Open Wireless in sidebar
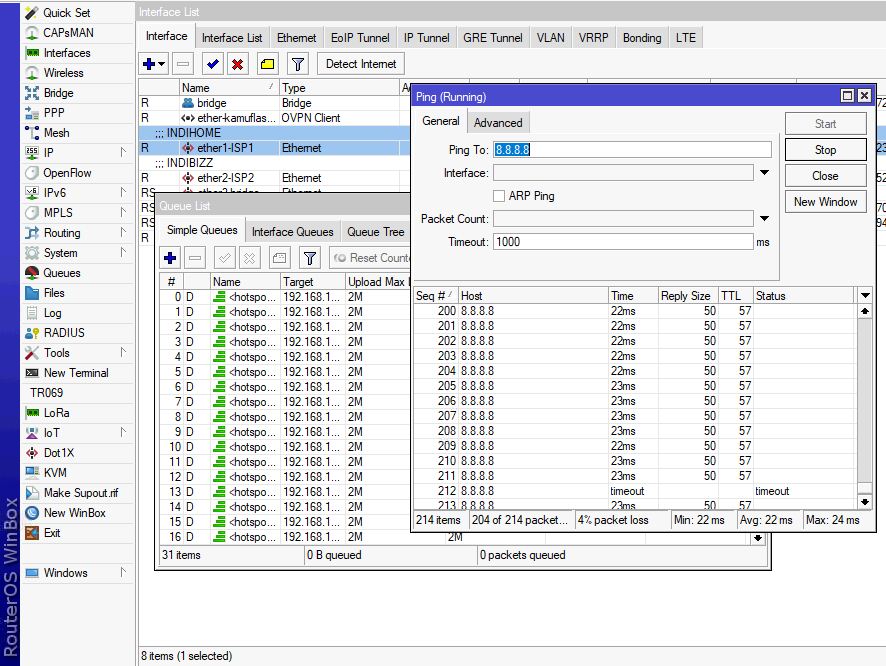This screenshot has width=886, height=666. tap(63, 73)
